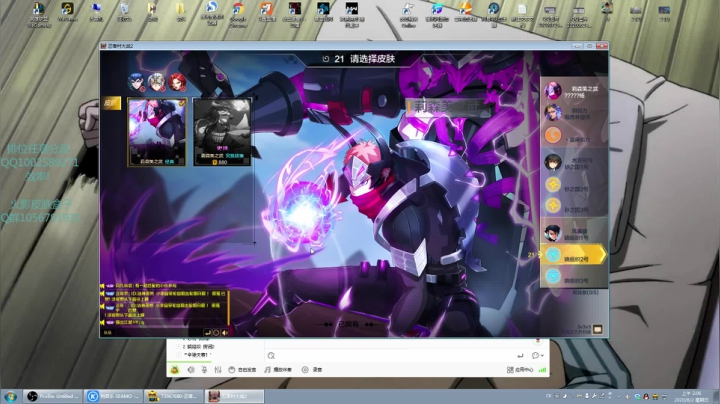Click the highlighted 晓组织2号 slot
The height and width of the screenshot is (404, 720).
tap(573, 255)
